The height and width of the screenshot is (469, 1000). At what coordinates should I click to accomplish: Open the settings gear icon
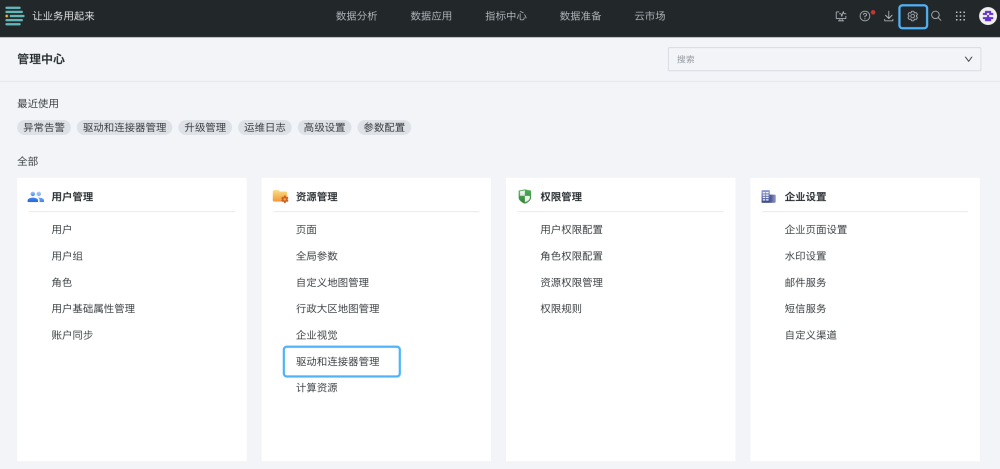913,17
